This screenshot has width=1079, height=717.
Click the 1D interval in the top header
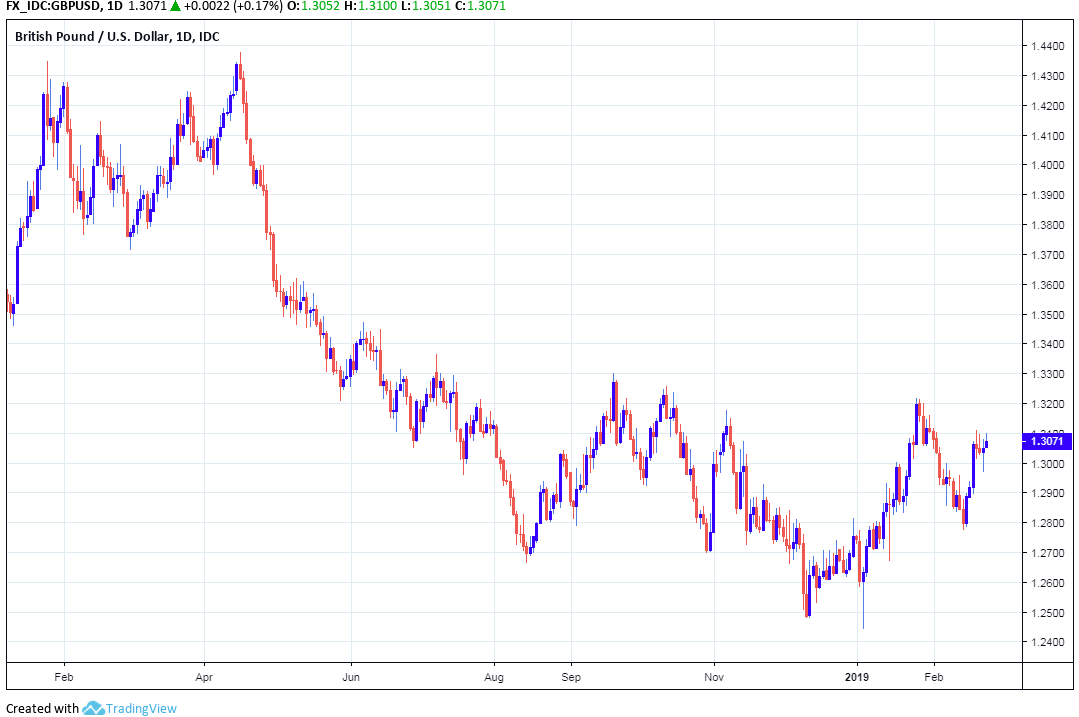[x=115, y=7]
